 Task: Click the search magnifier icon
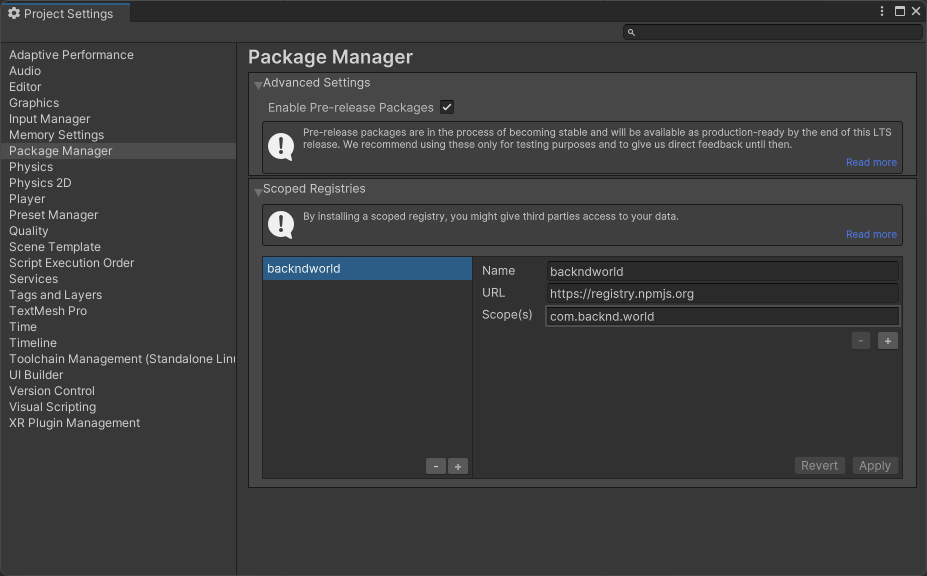coord(631,33)
